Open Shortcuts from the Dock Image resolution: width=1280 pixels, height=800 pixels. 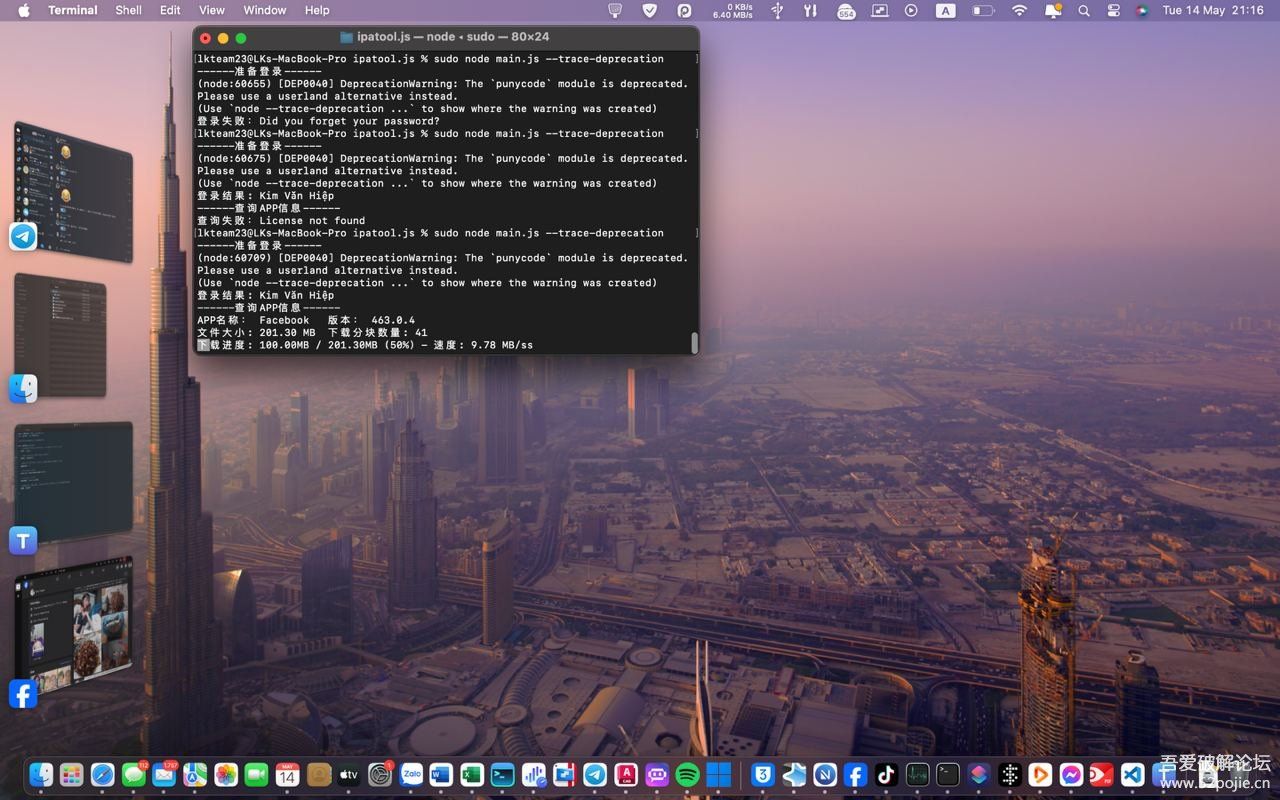tap(979, 774)
